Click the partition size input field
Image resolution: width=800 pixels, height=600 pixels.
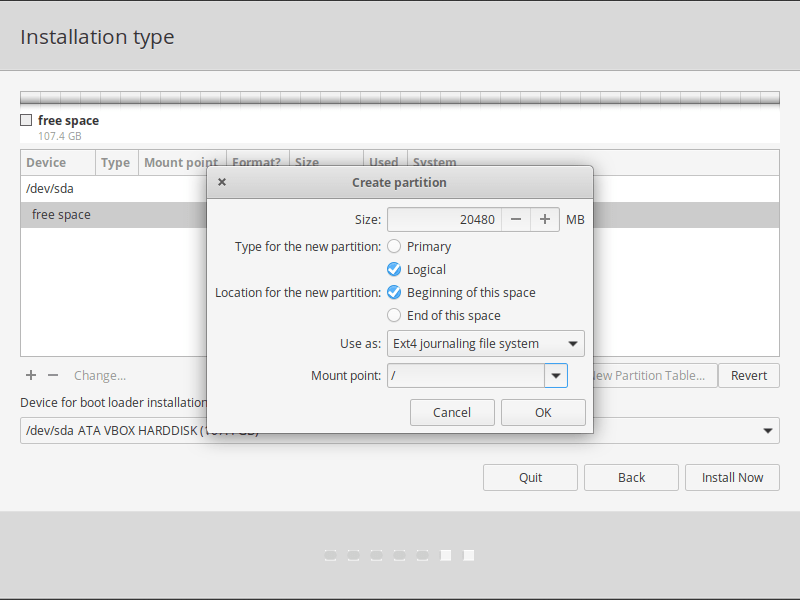click(x=450, y=219)
